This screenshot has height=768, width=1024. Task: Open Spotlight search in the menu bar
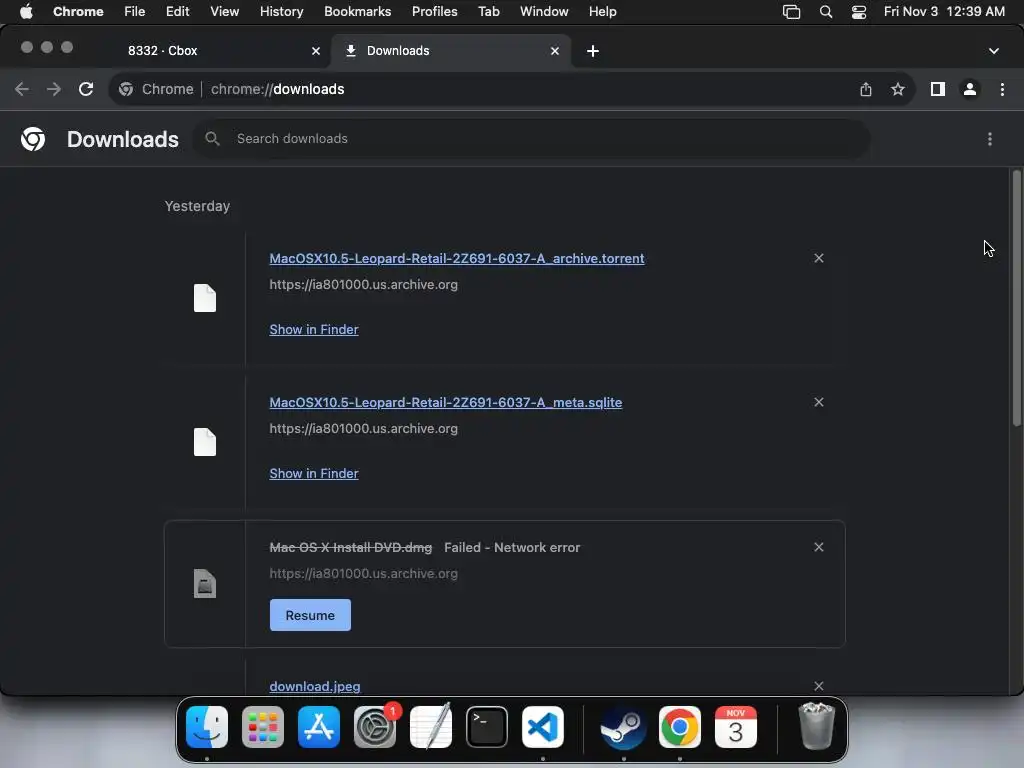pyautogui.click(x=825, y=12)
